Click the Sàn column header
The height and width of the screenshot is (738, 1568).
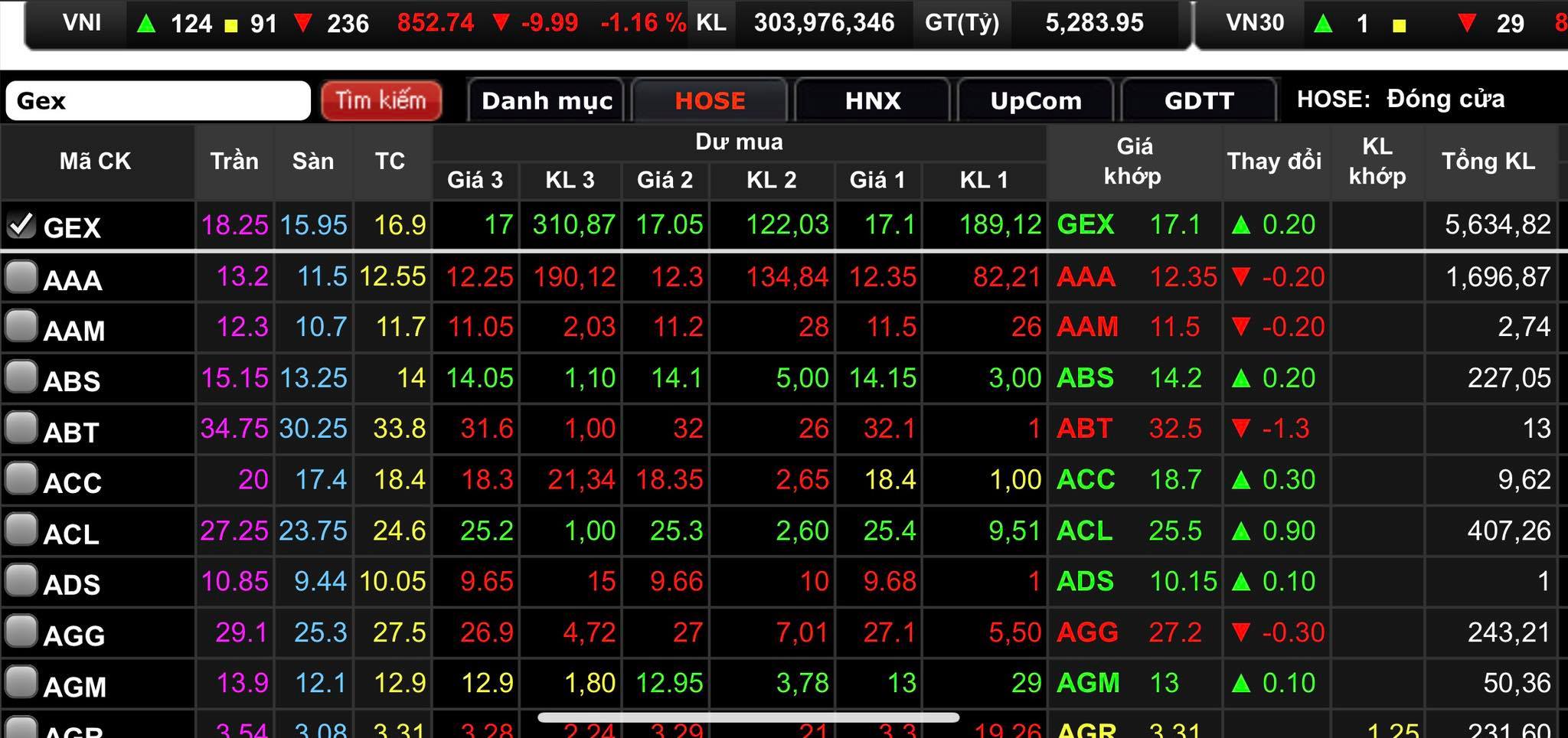coord(313,162)
